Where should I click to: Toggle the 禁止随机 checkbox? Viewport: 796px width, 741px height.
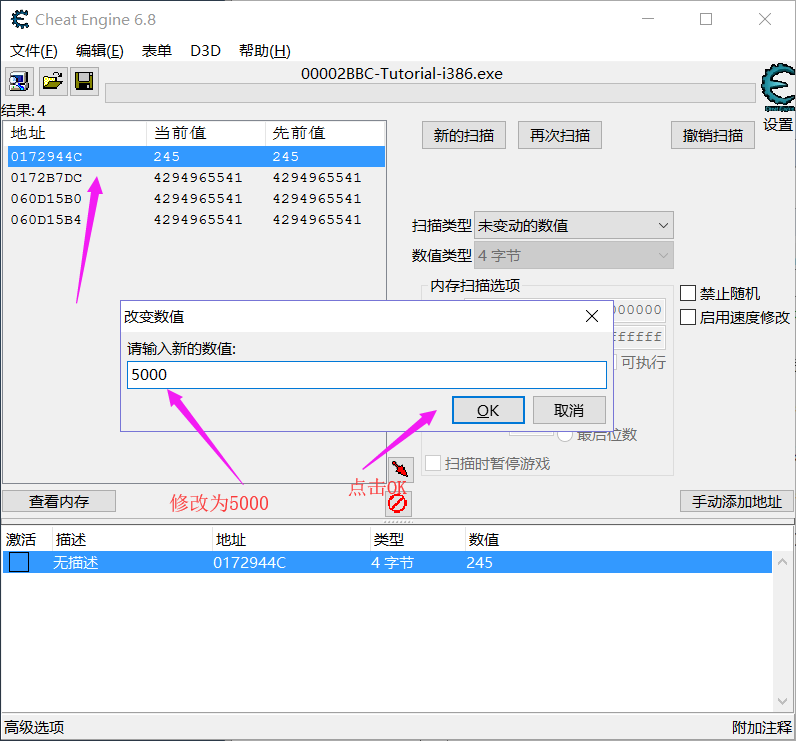pos(687,293)
